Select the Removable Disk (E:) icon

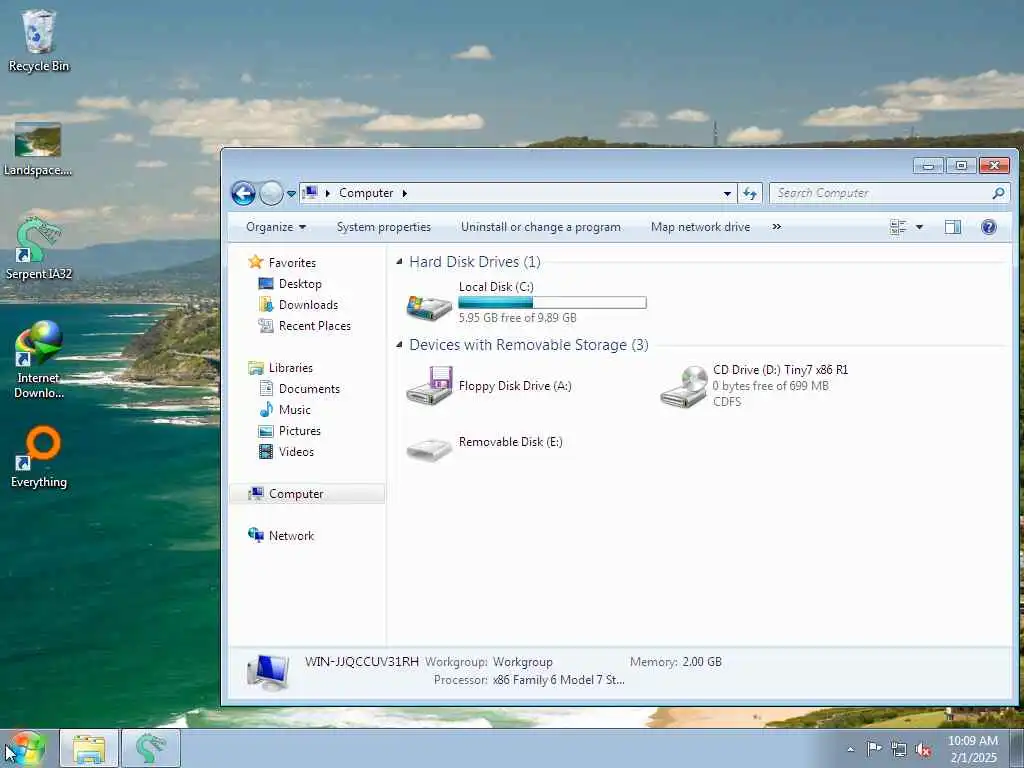[x=428, y=449]
